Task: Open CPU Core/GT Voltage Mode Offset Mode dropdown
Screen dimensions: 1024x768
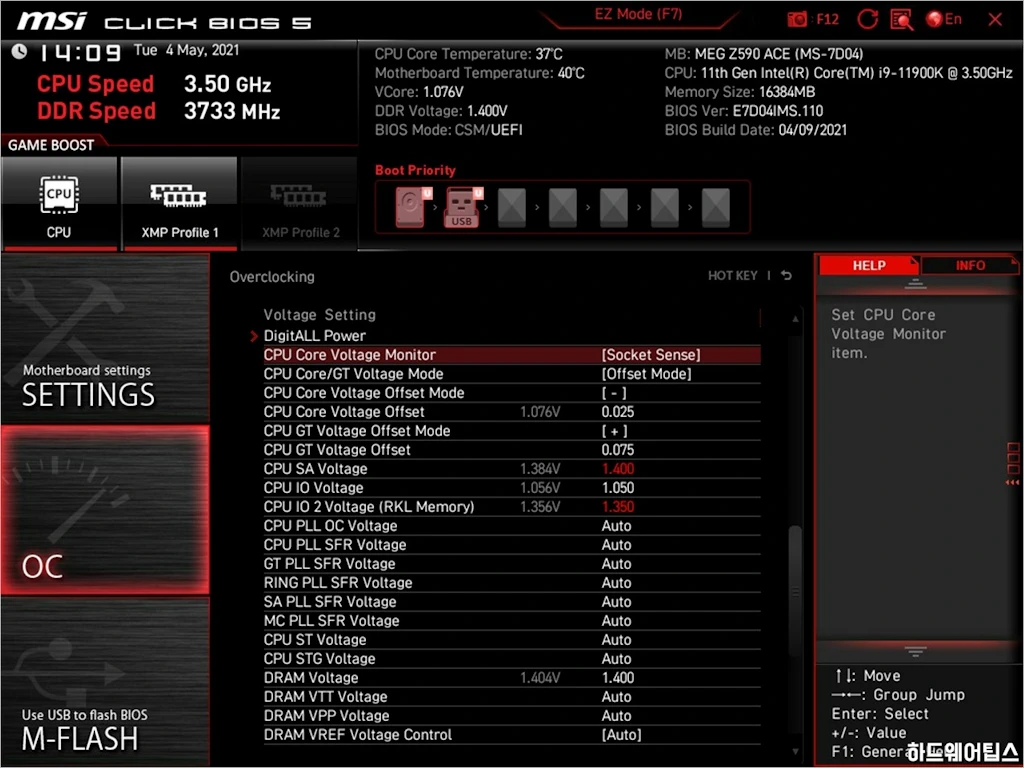Action: pos(646,374)
